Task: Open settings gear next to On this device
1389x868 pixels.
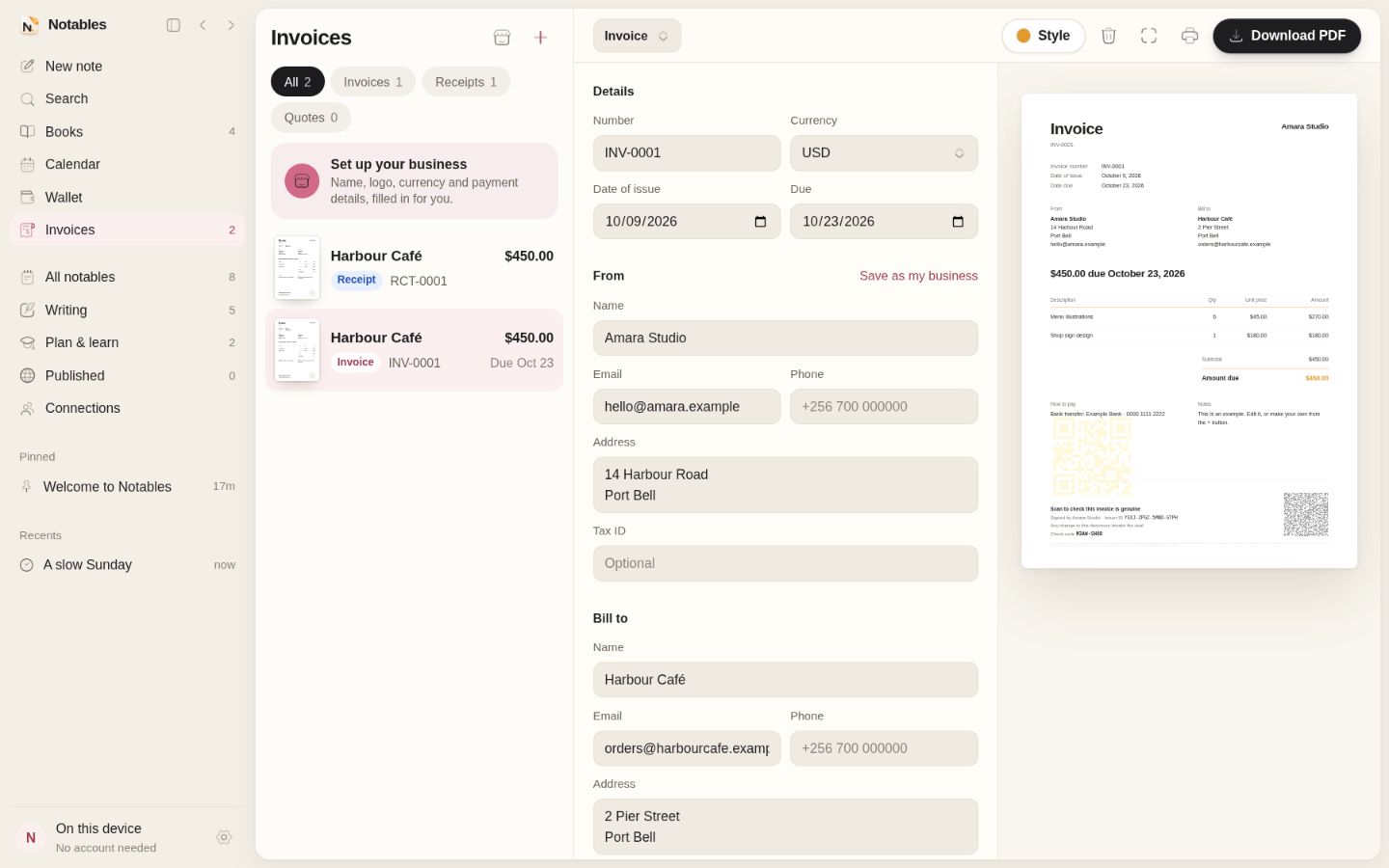Action: (x=224, y=837)
